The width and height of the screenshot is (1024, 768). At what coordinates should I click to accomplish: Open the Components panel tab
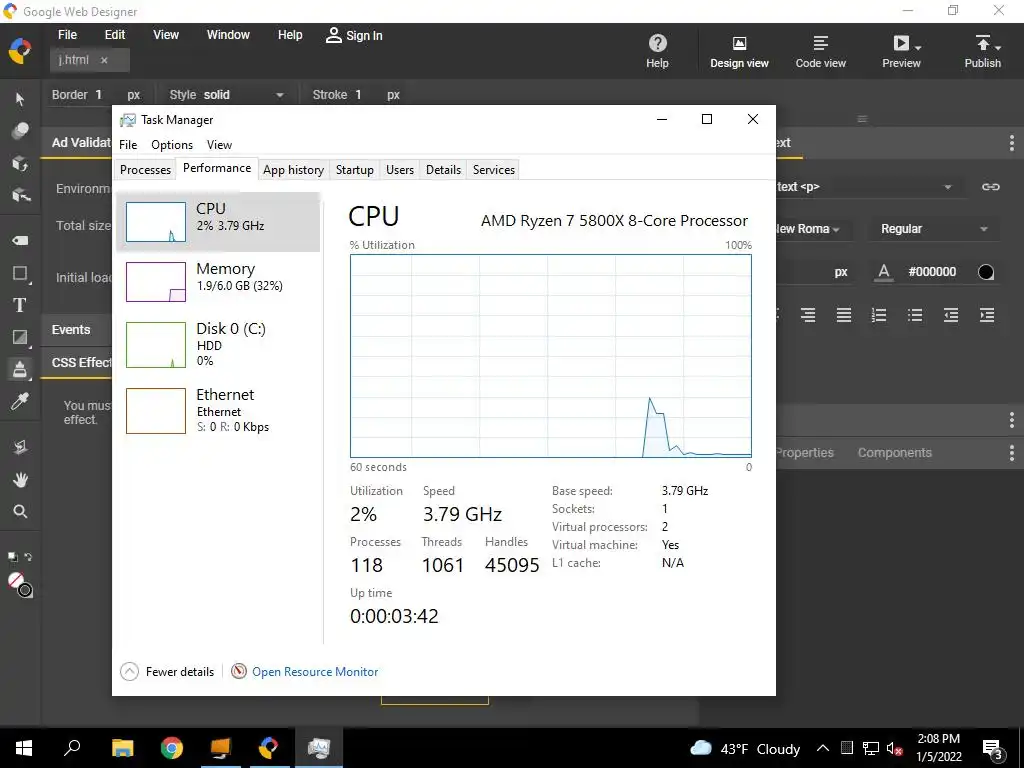click(x=894, y=453)
